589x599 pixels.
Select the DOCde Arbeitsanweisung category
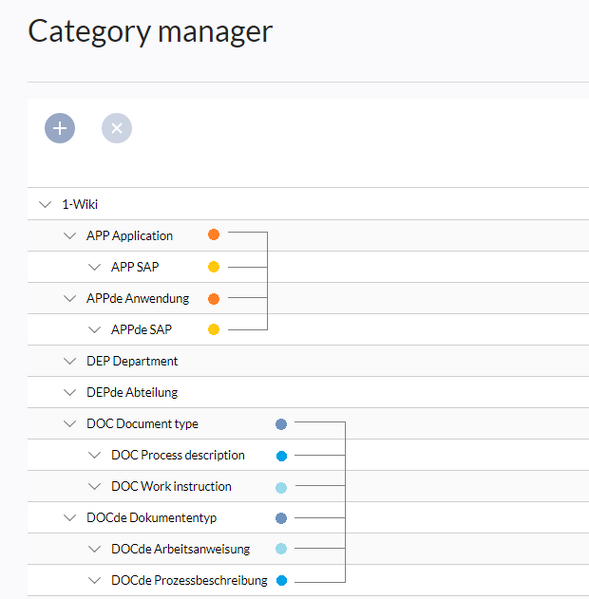coord(180,549)
